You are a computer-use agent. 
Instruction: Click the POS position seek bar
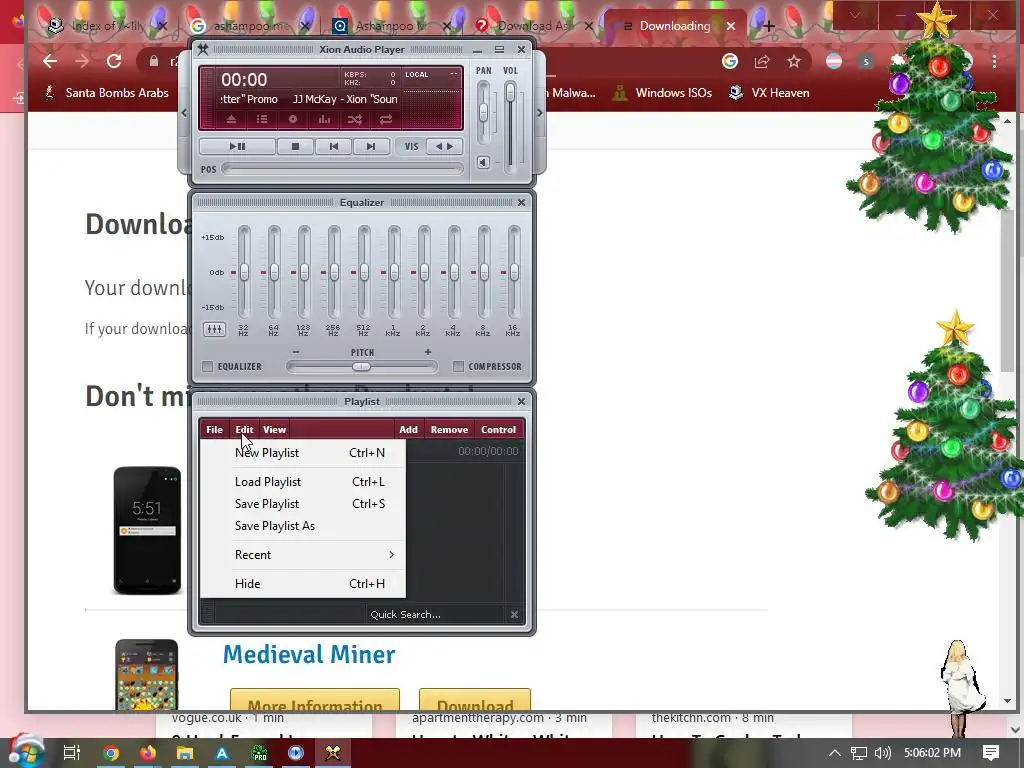pos(342,169)
